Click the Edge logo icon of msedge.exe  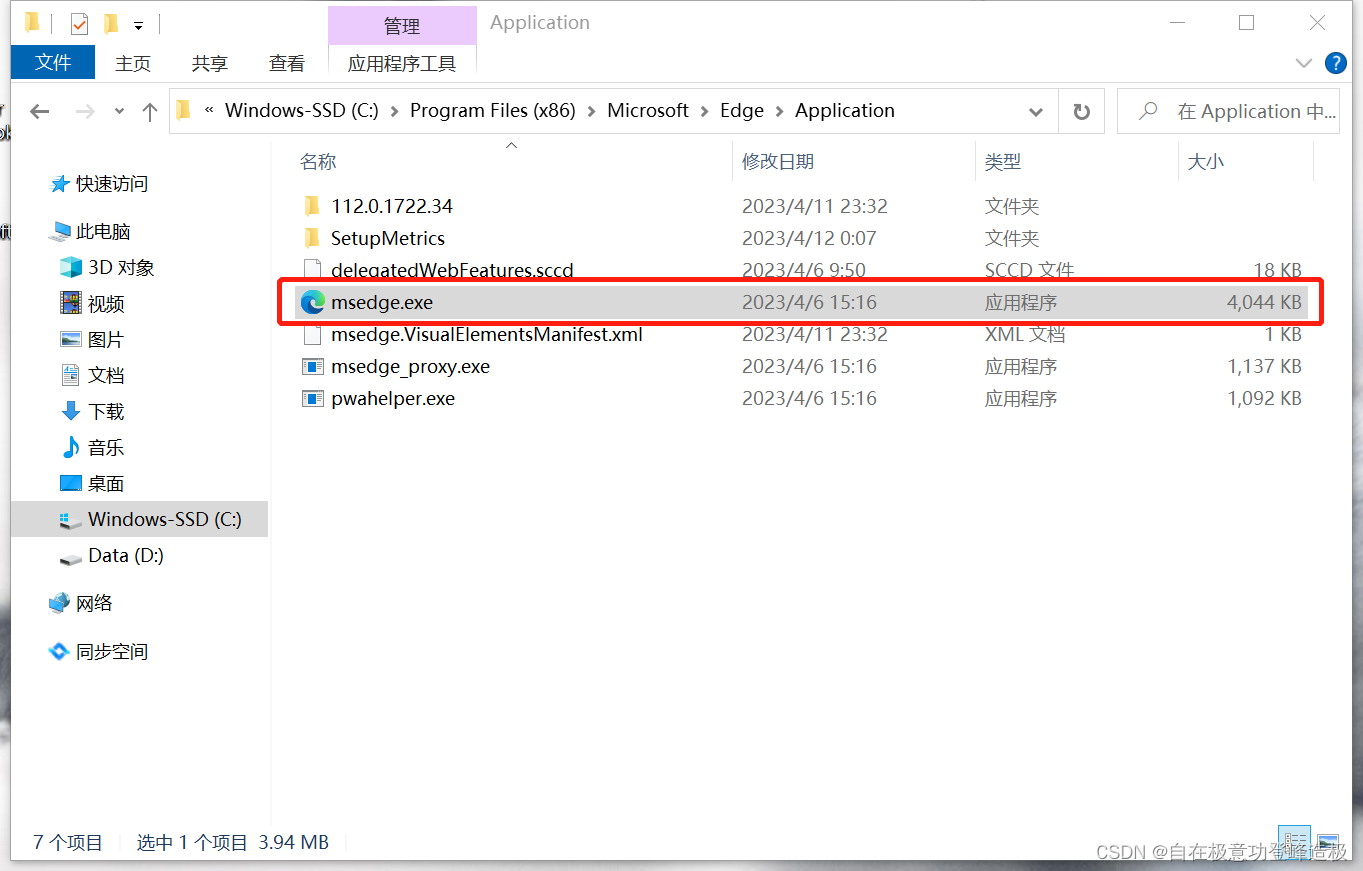(x=313, y=302)
